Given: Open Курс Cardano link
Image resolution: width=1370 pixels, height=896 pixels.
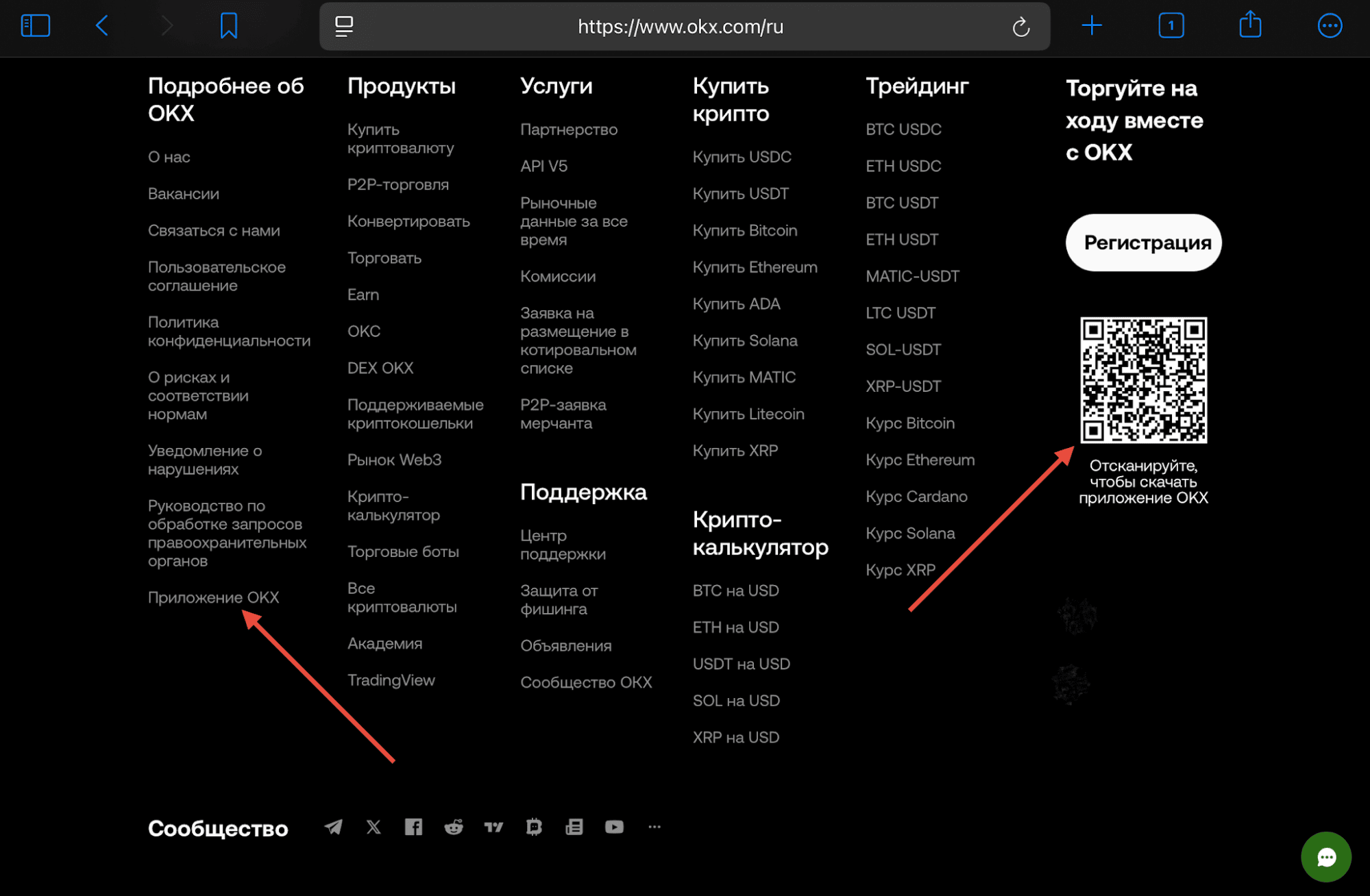Looking at the screenshot, I should click(x=916, y=497).
